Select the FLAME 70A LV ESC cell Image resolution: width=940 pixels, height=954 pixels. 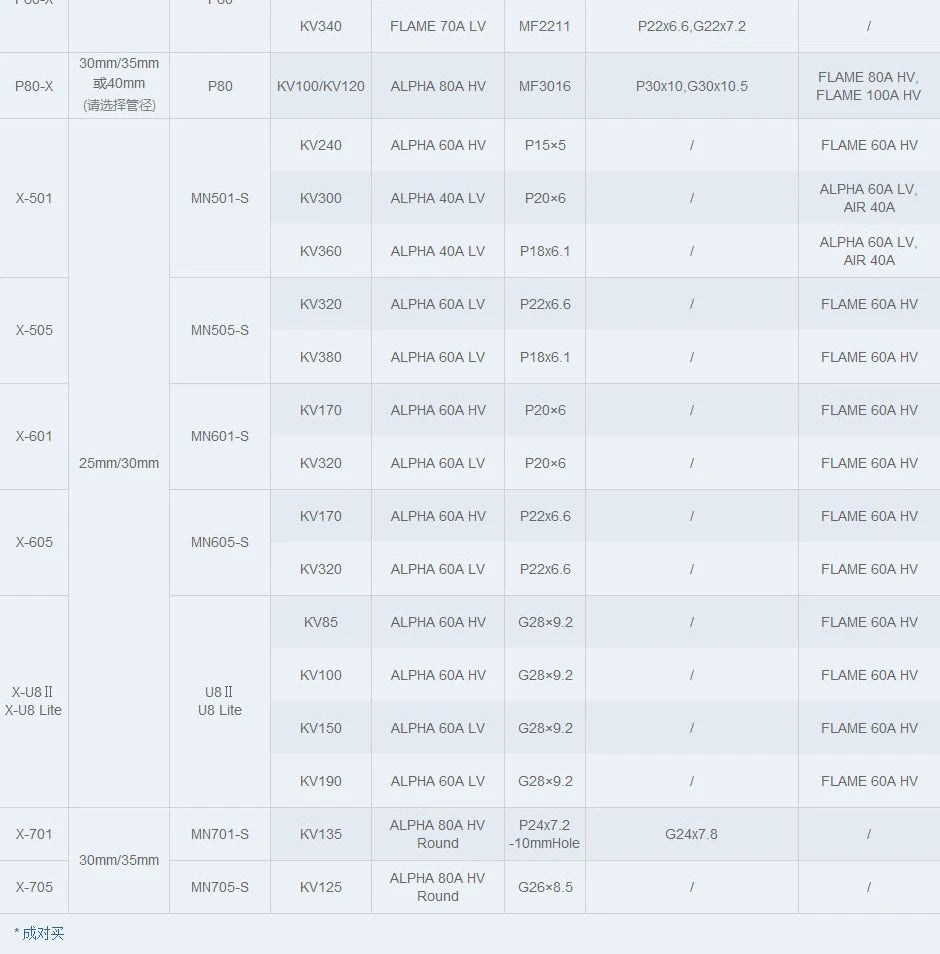(438, 26)
